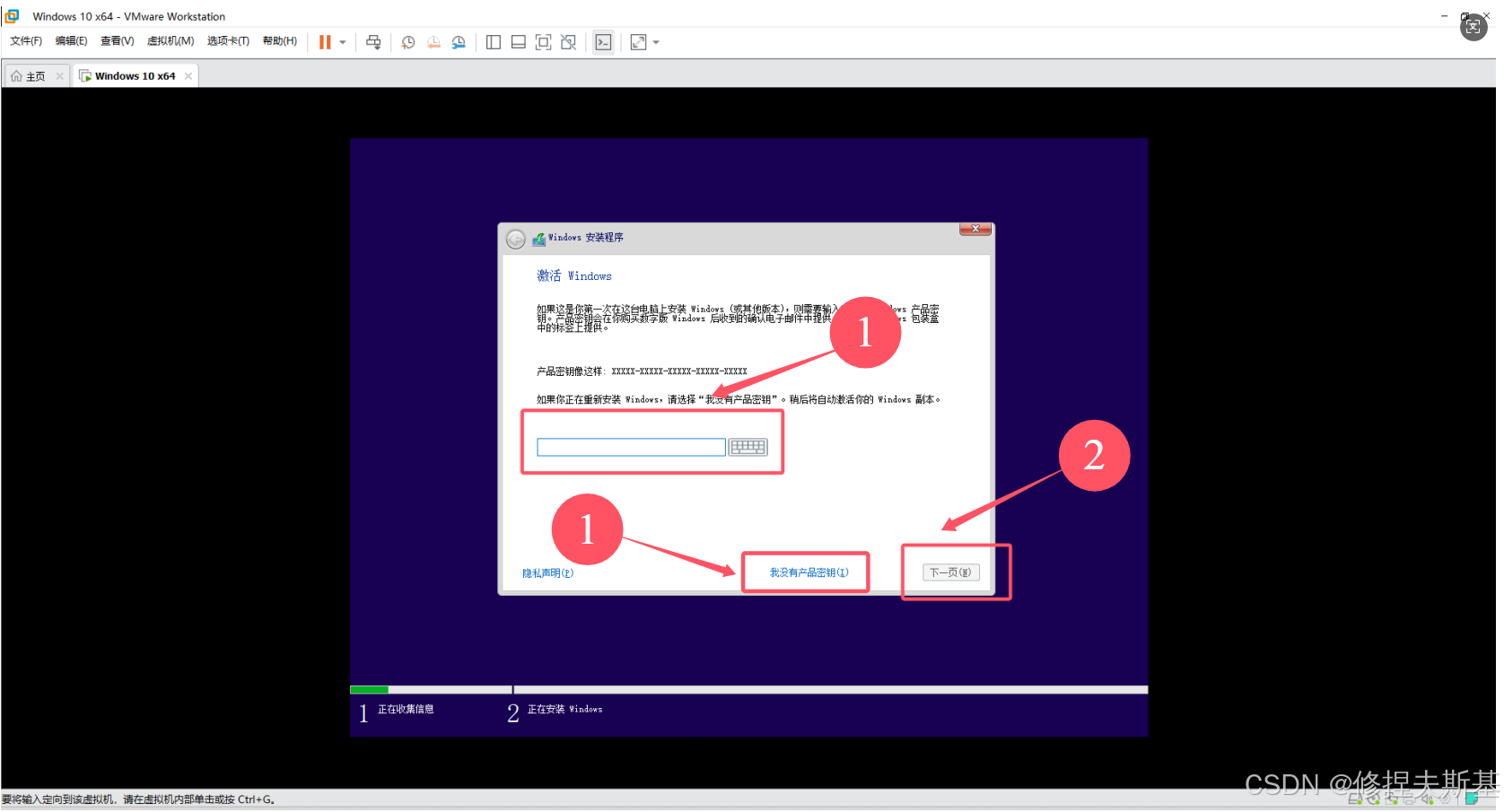The width and height of the screenshot is (1504, 812).
Task: Toggle the library sidebar panel
Action: point(493,42)
